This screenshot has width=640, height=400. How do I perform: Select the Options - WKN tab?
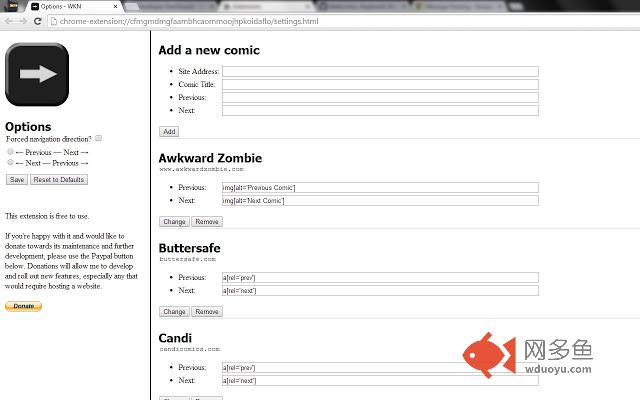(x=73, y=7)
